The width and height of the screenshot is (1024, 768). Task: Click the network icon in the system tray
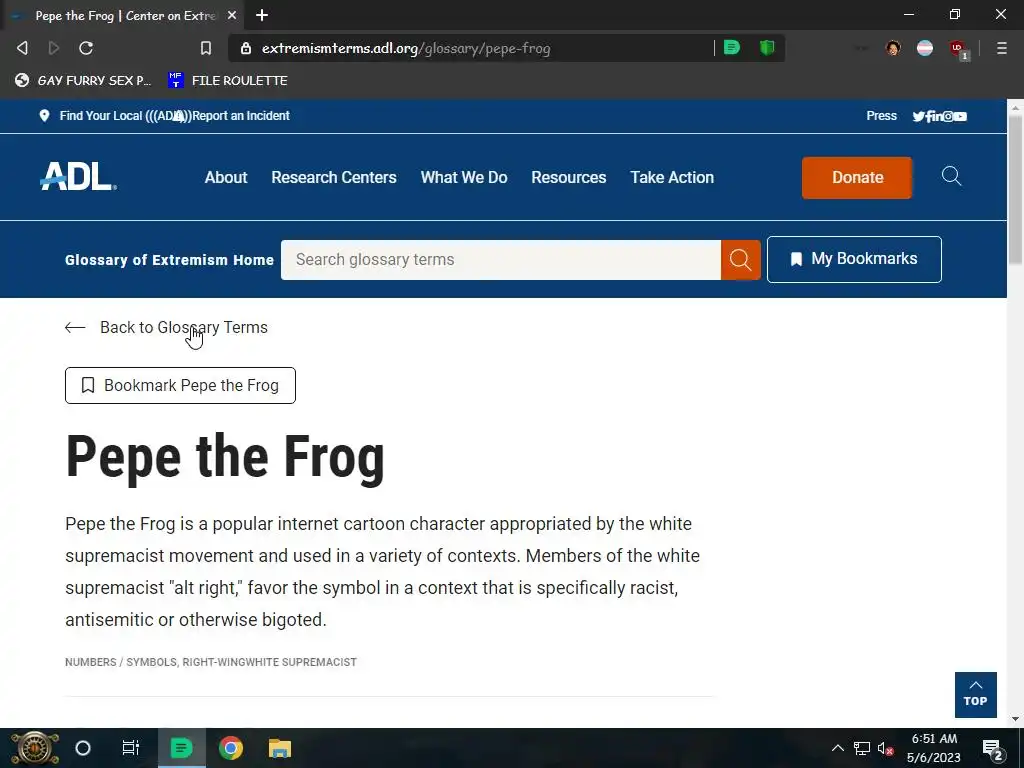[x=862, y=748]
